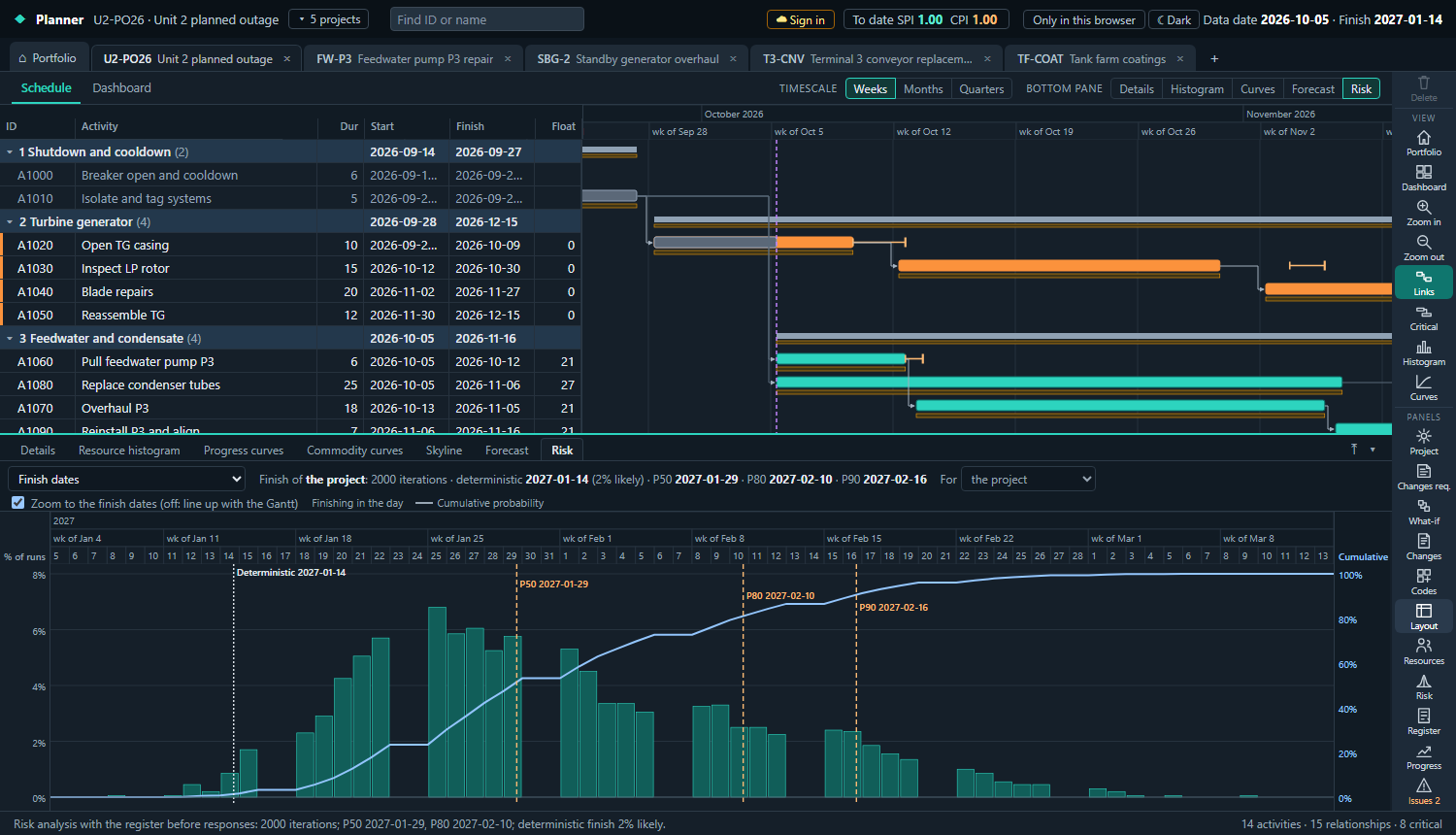Open the What-if panel icon
The height and width of the screenshot is (835, 1456).
click(x=1424, y=512)
